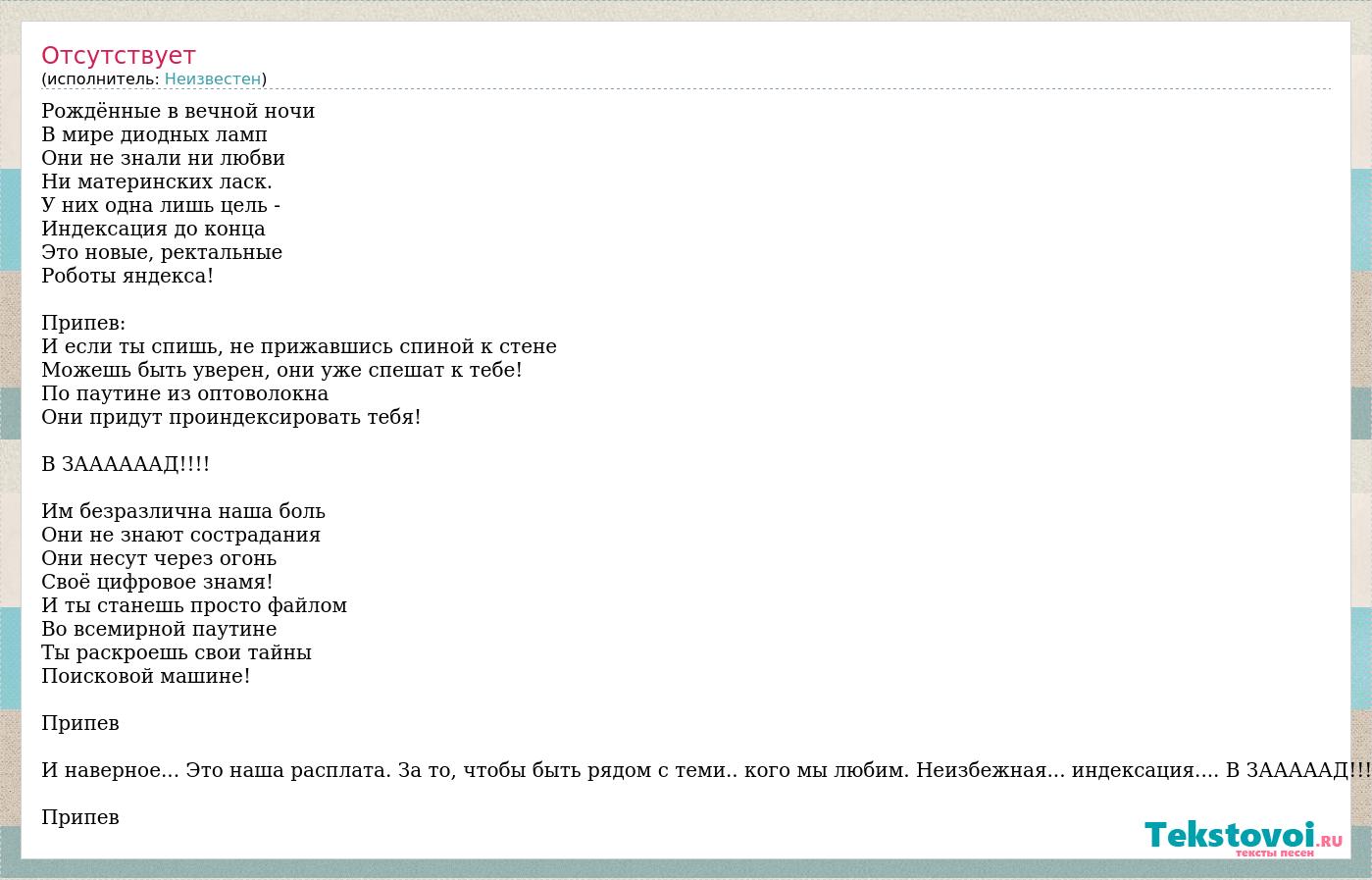This screenshot has width=1372, height=880.
Task: Click the line "Рождённые в вечной ночи"
Action: [x=178, y=111]
